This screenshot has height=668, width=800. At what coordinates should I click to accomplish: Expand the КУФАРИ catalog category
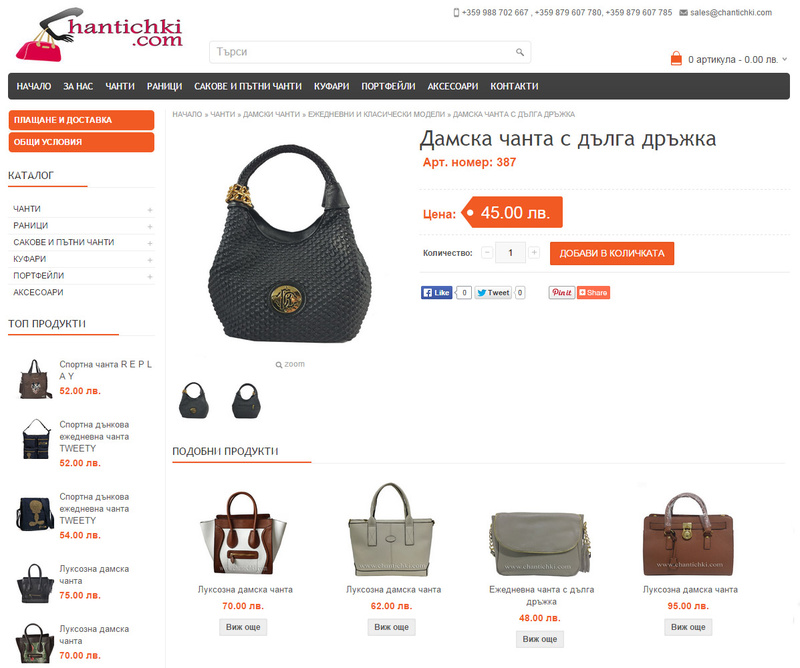pyautogui.click(x=150, y=260)
